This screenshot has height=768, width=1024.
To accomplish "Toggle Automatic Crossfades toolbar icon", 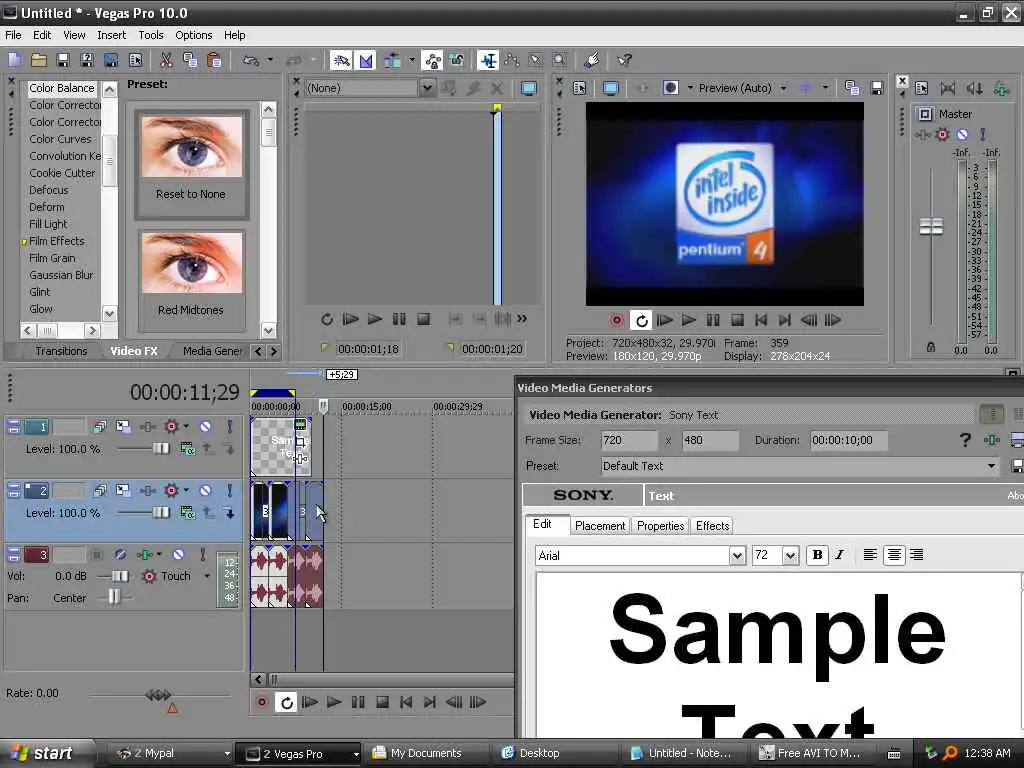I will pos(366,61).
